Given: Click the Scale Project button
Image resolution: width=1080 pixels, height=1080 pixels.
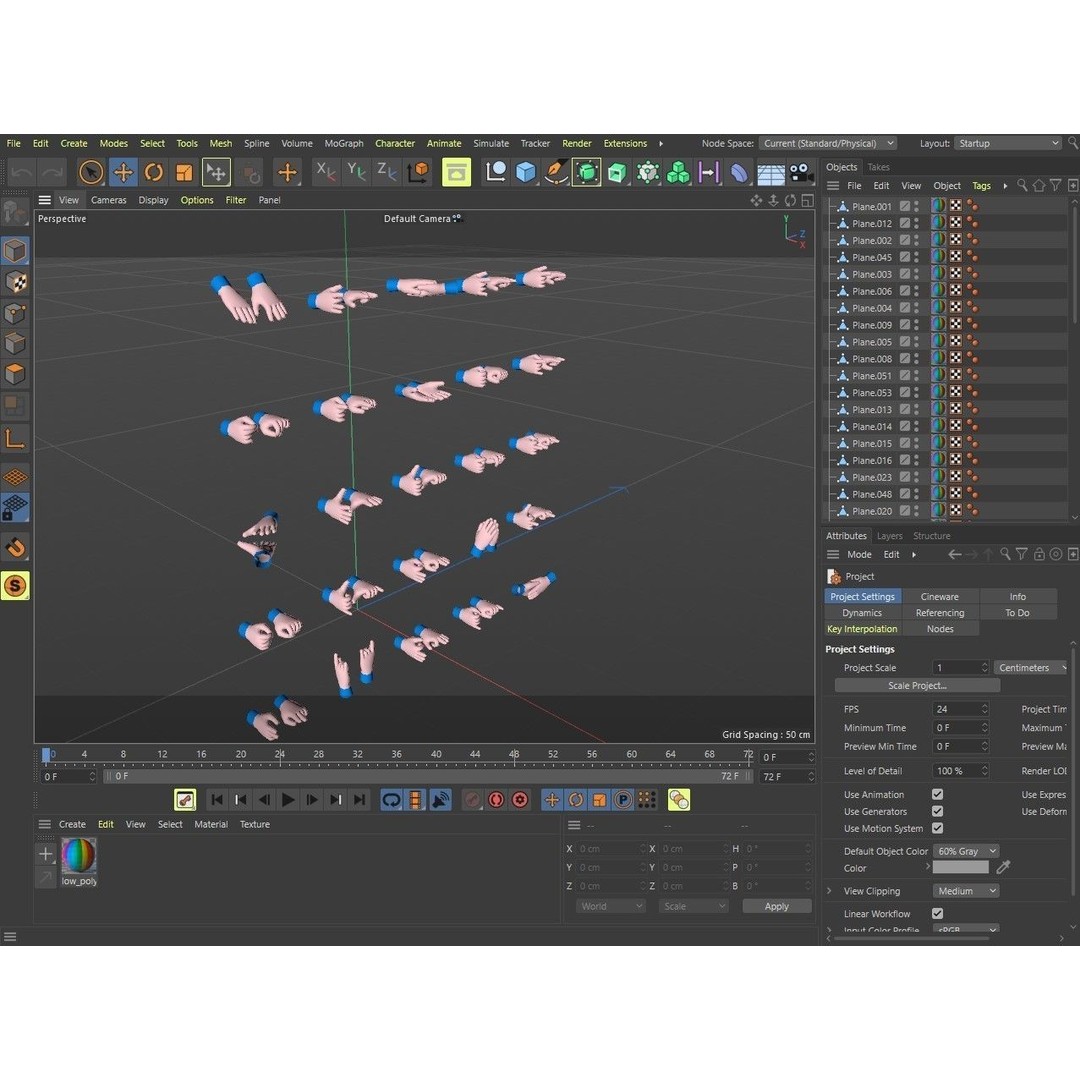Looking at the screenshot, I should (x=916, y=685).
